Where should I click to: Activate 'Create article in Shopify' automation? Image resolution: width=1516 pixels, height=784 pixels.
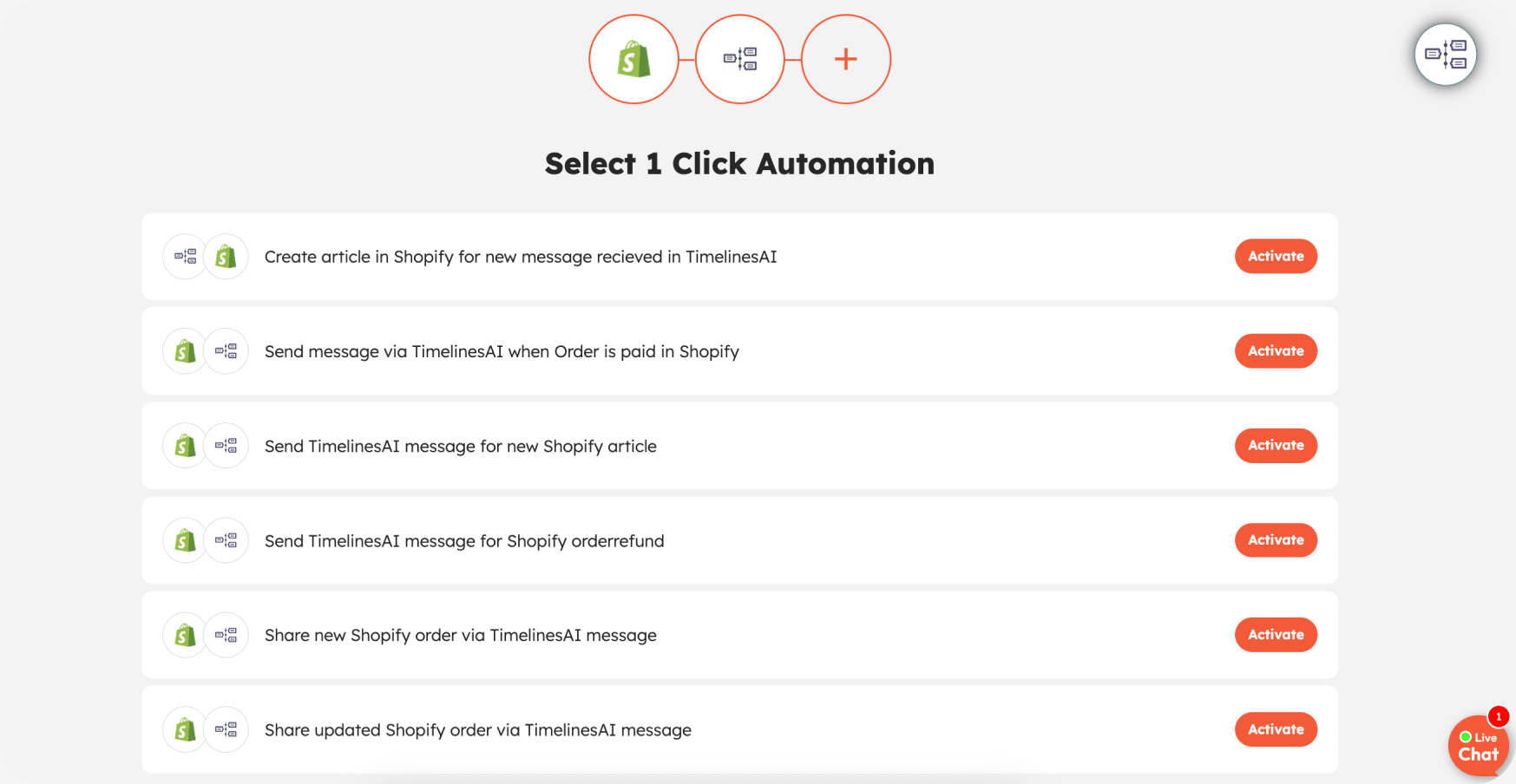point(1276,256)
